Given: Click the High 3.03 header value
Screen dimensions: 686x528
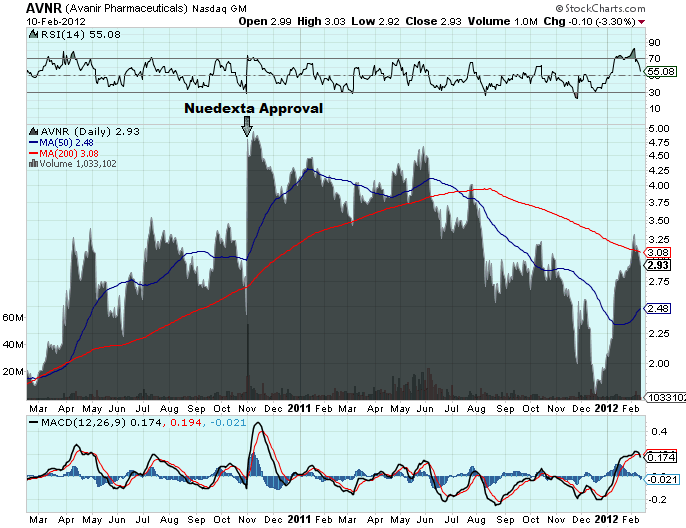Looking at the screenshot, I should (x=321, y=21).
